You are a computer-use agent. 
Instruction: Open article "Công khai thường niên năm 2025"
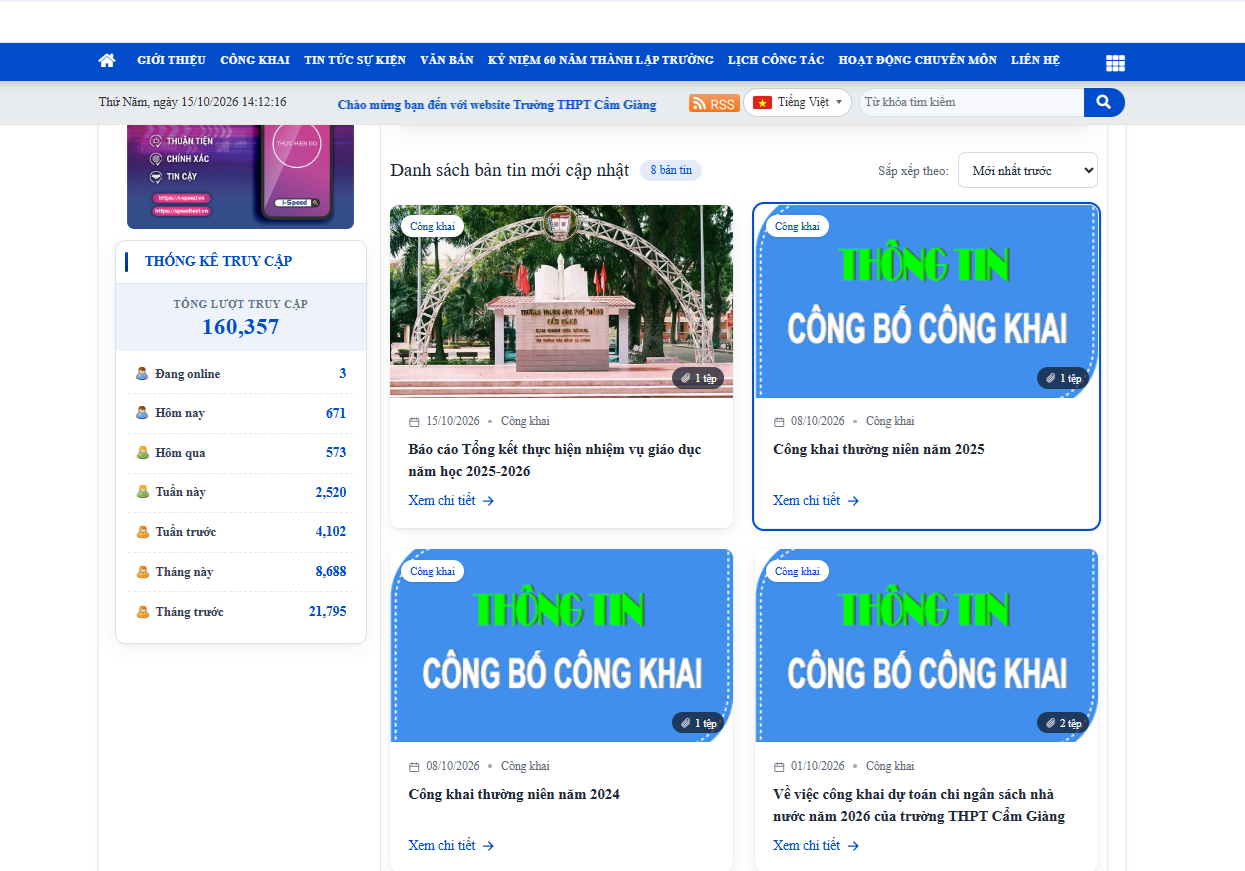(879, 450)
